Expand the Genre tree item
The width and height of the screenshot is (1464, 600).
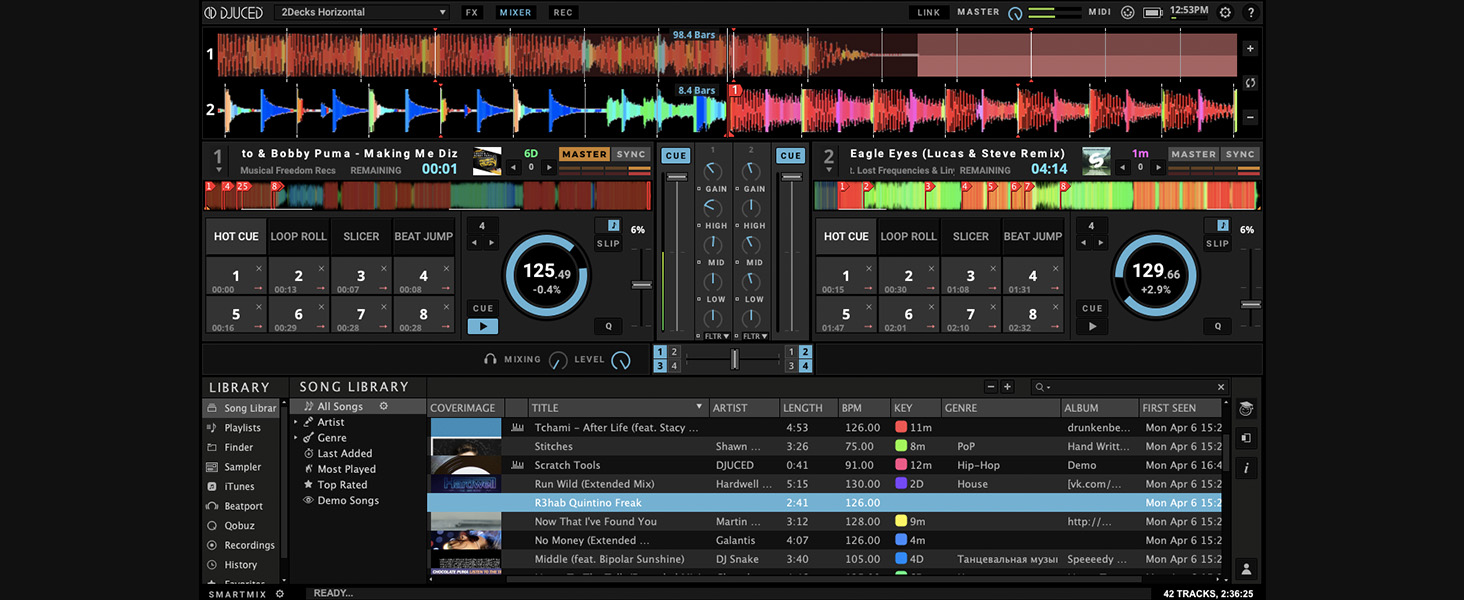tap(297, 438)
